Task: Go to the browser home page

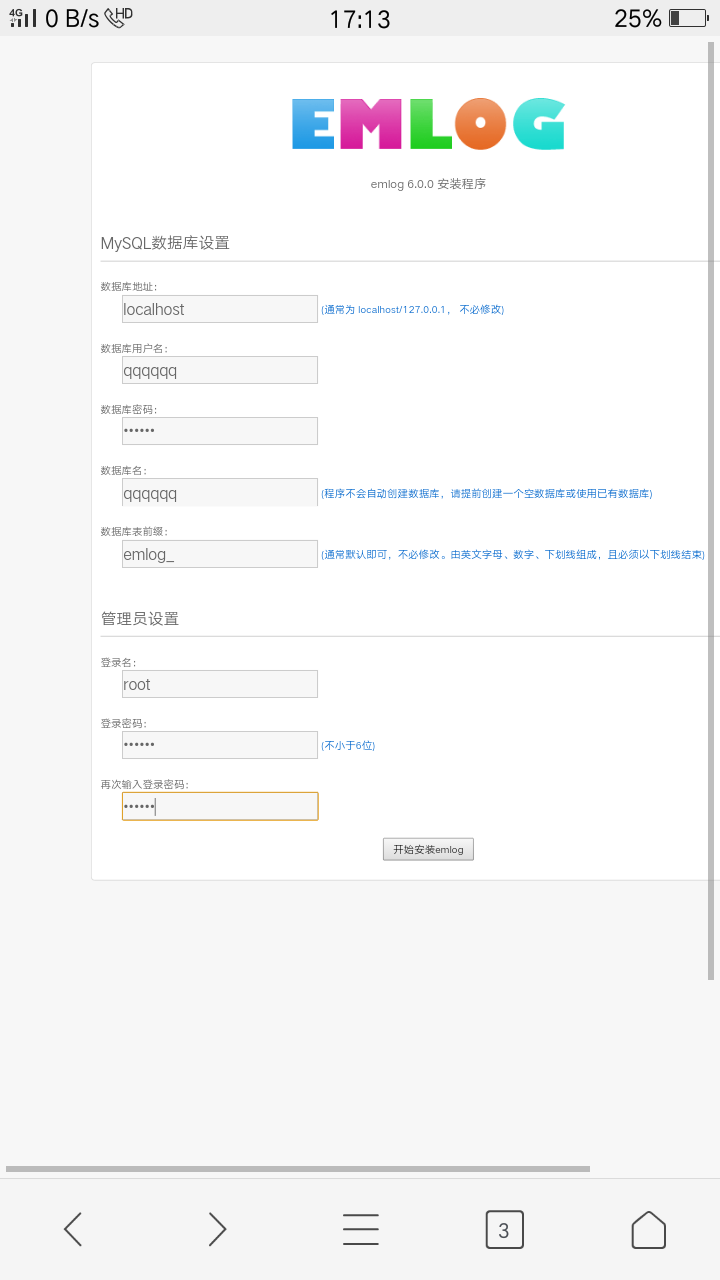Action: [x=648, y=1229]
